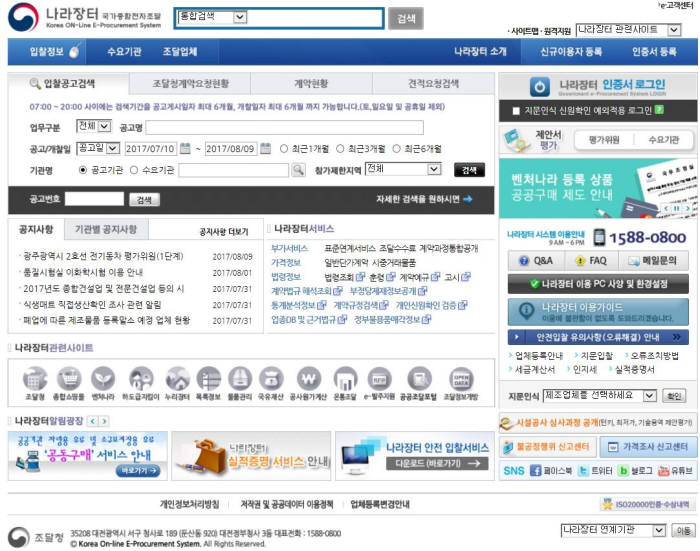Viewport: 700px width, 551px height.
Task: Click the 나라장터 안전 입찰서비스 다운로드 banner
Action: (x=415, y=456)
